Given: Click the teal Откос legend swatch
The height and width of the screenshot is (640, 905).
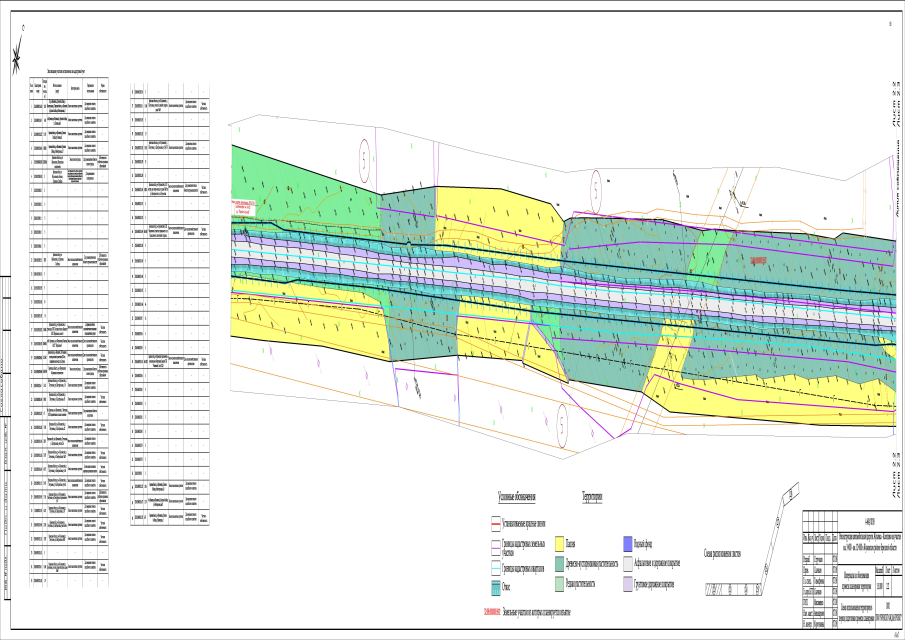Looking at the screenshot, I should [x=495, y=585].
